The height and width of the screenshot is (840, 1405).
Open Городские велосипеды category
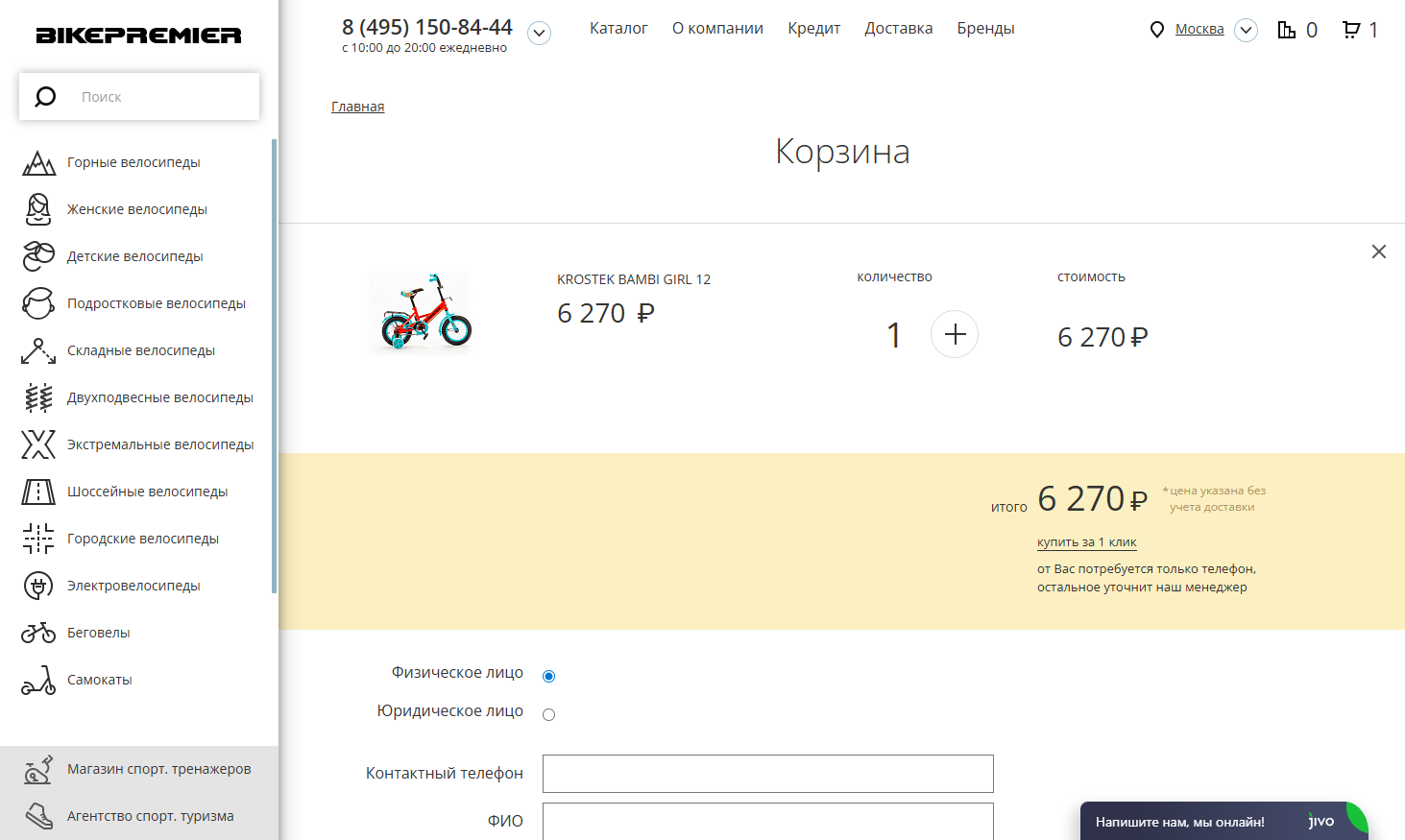[x=143, y=539]
